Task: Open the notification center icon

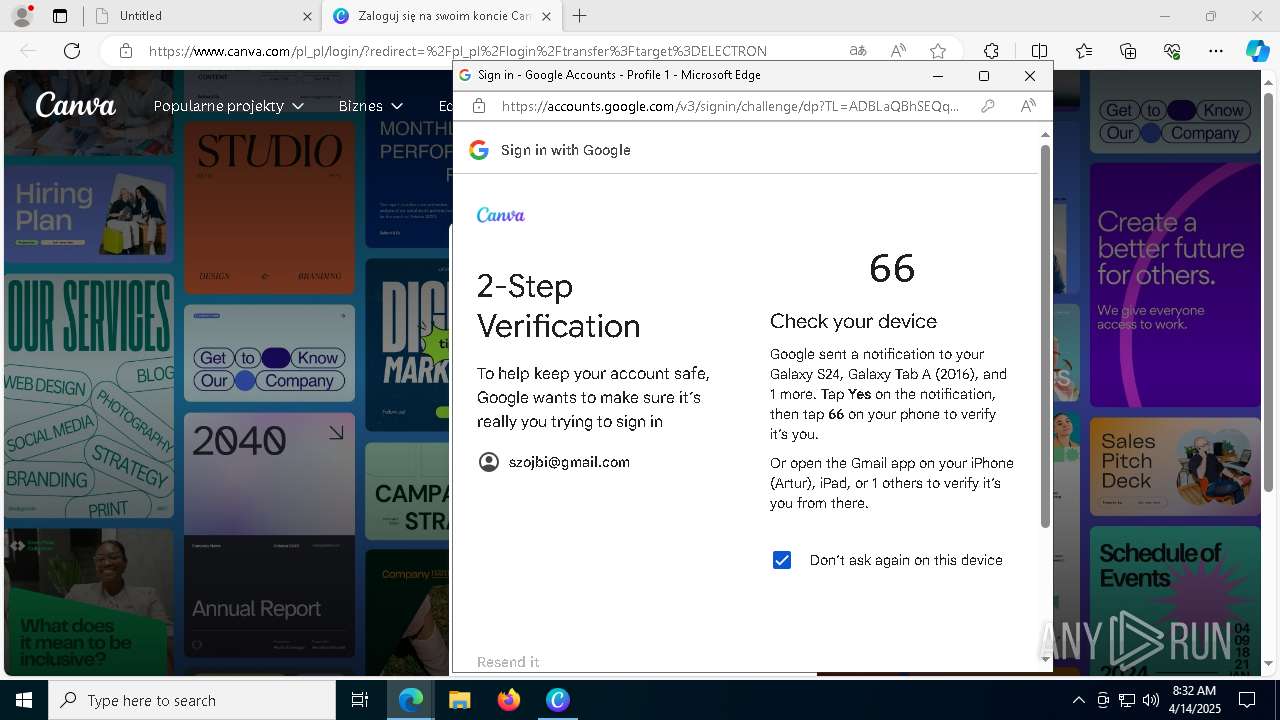Action: 1247,700
